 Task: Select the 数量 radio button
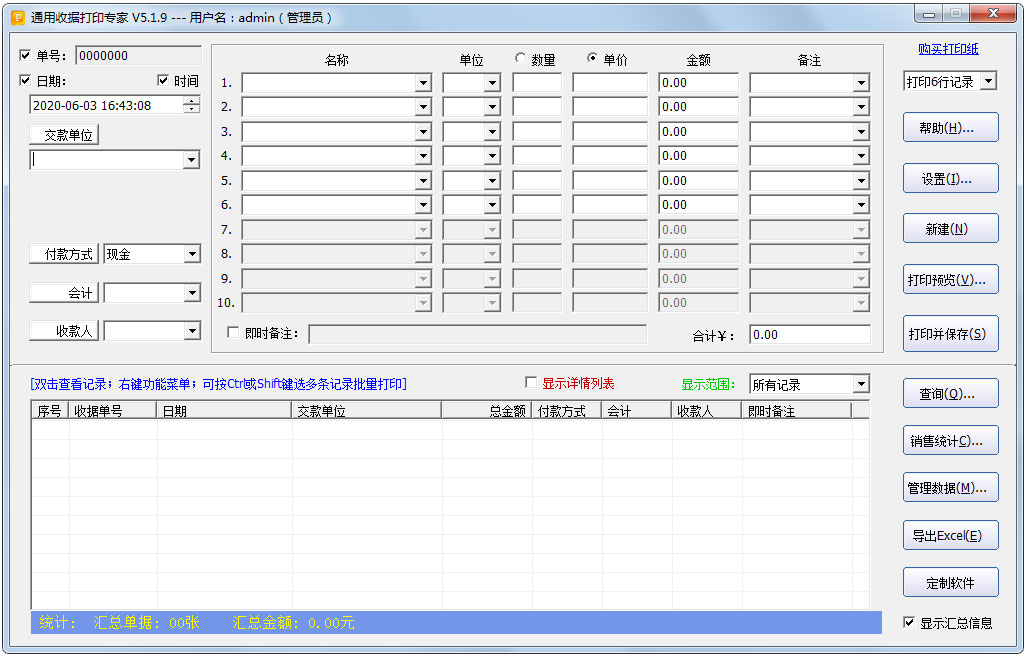pos(520,59)
